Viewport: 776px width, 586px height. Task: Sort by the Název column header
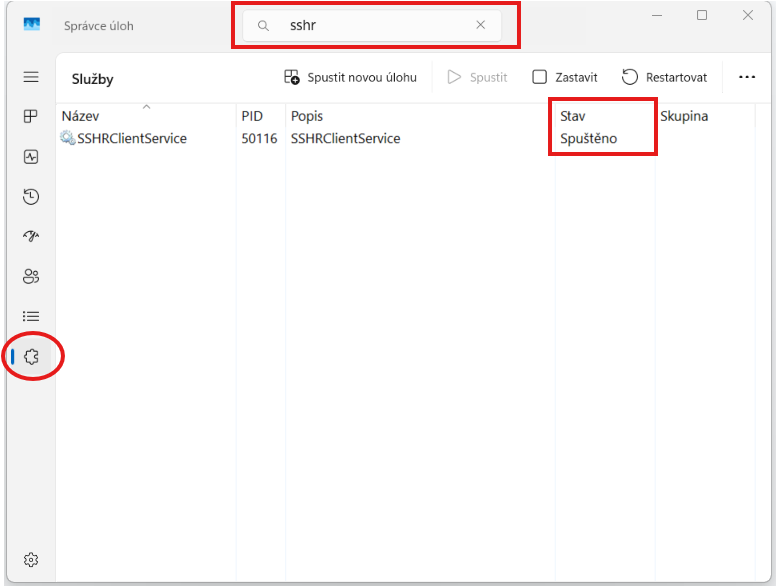[80, 116]
